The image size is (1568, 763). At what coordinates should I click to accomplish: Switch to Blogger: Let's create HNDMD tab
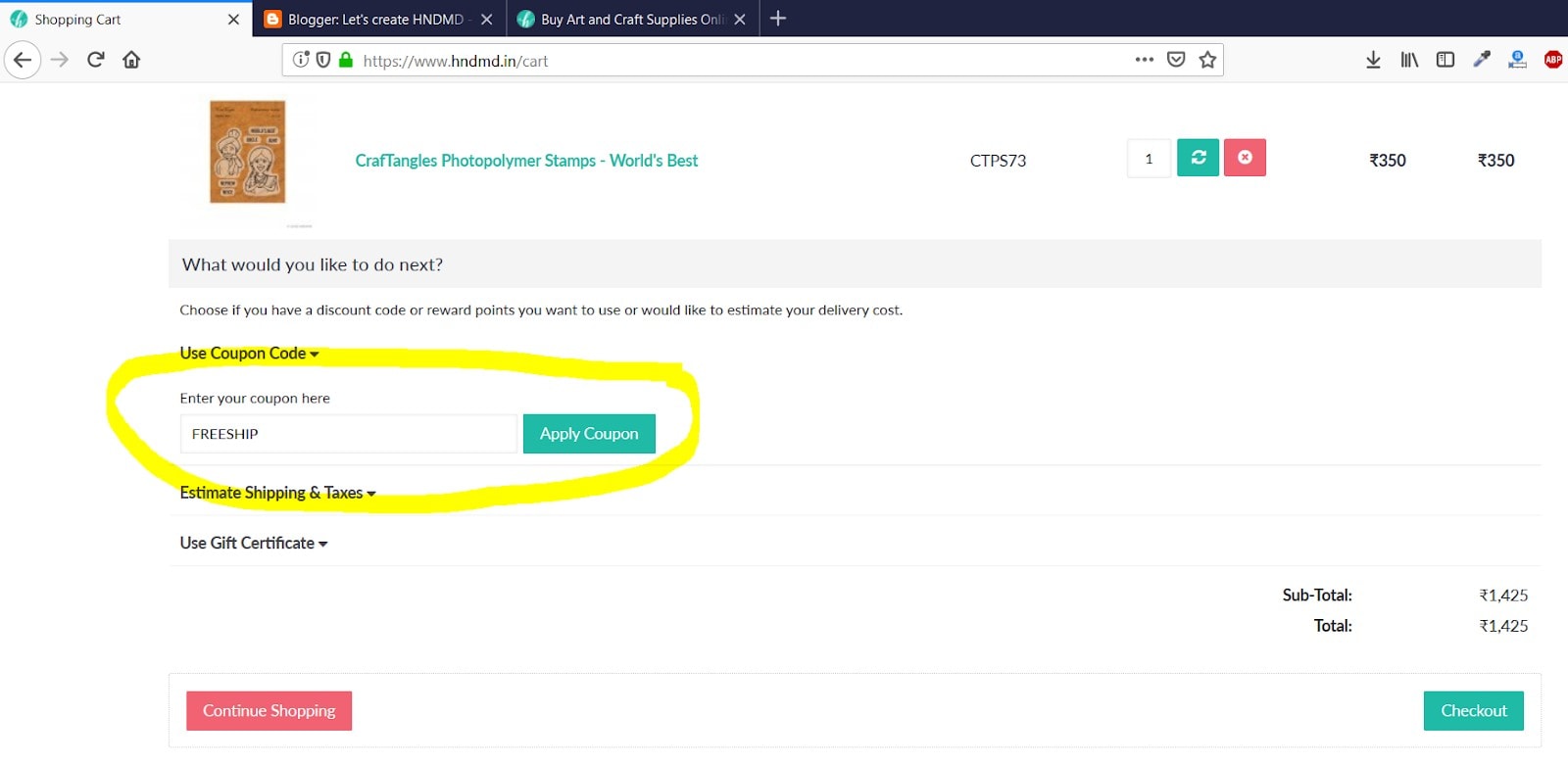[x=379, y=19]
